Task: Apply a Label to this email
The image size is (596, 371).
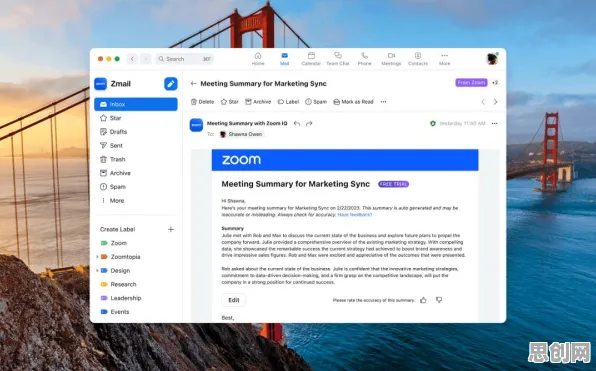Action: (288, 102)
